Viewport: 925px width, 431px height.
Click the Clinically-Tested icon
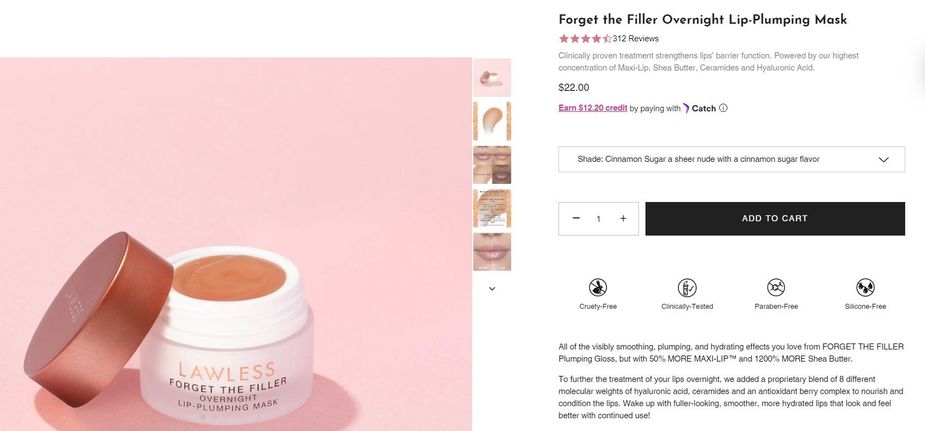pyautogui.click(x=687, y=288)
